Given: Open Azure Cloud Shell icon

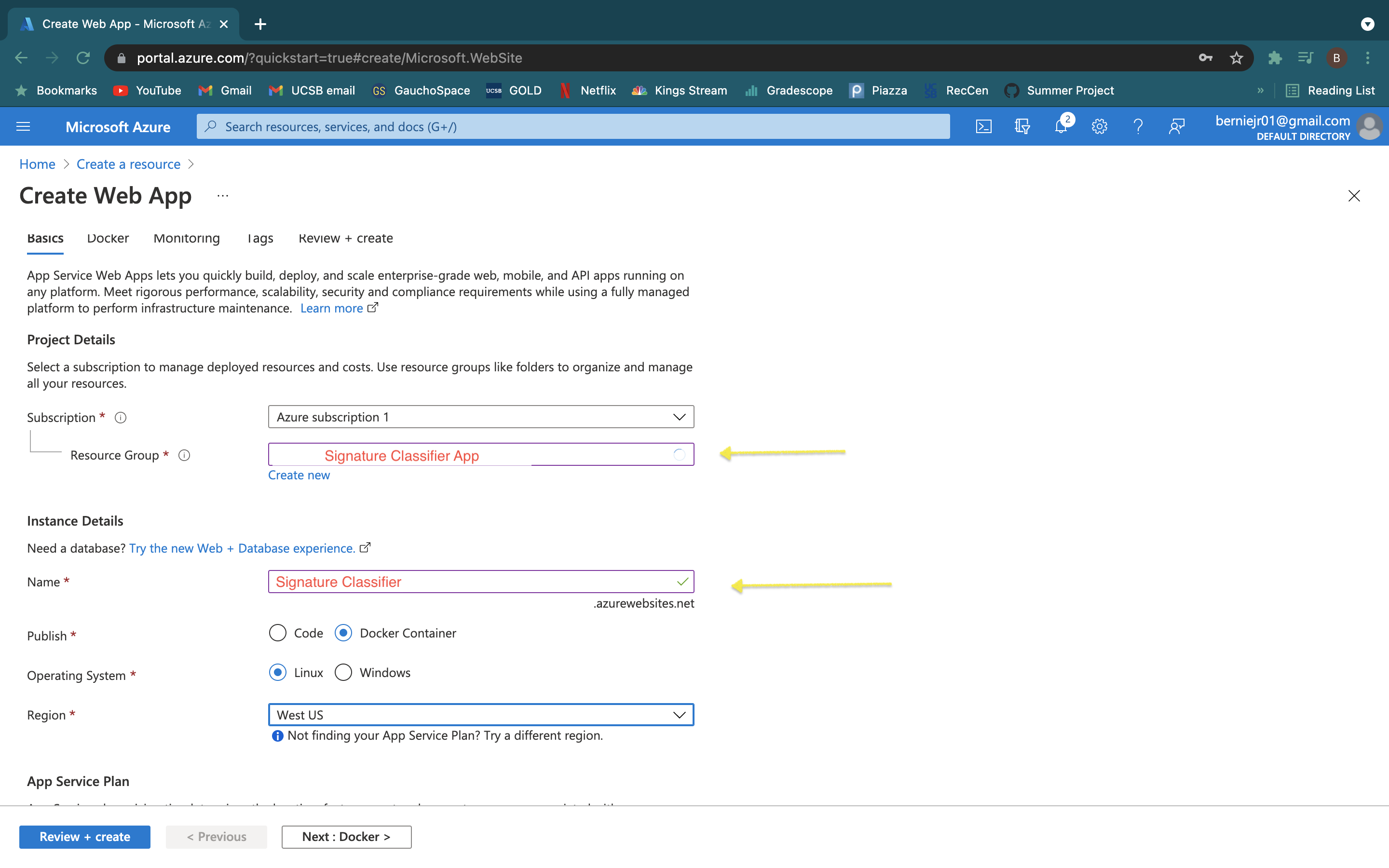Looking at the screenshot, I should tap(983, 126).
